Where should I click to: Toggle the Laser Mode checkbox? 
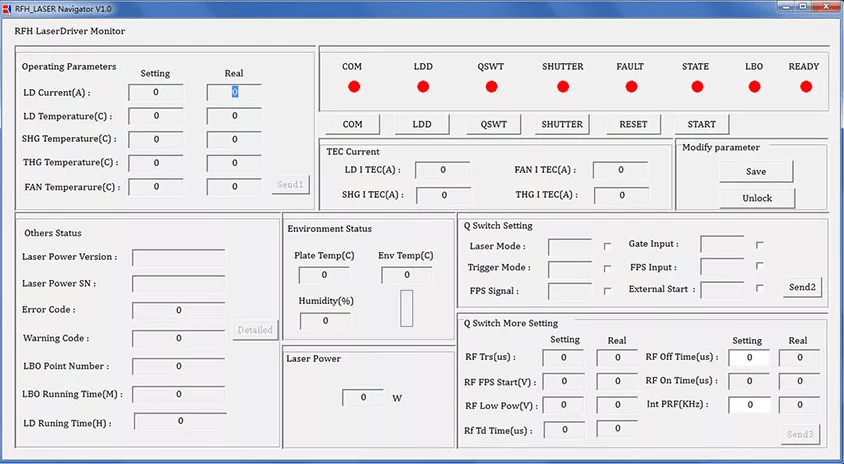point(607,246)
